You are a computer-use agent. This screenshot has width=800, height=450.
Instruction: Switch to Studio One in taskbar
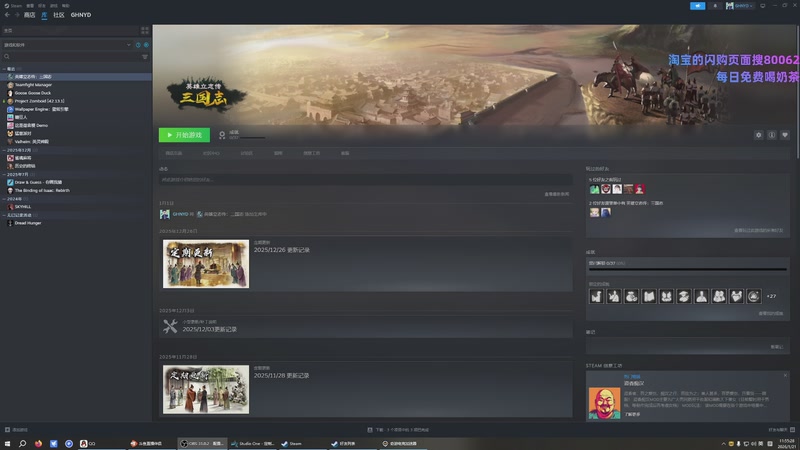point(252,444)
